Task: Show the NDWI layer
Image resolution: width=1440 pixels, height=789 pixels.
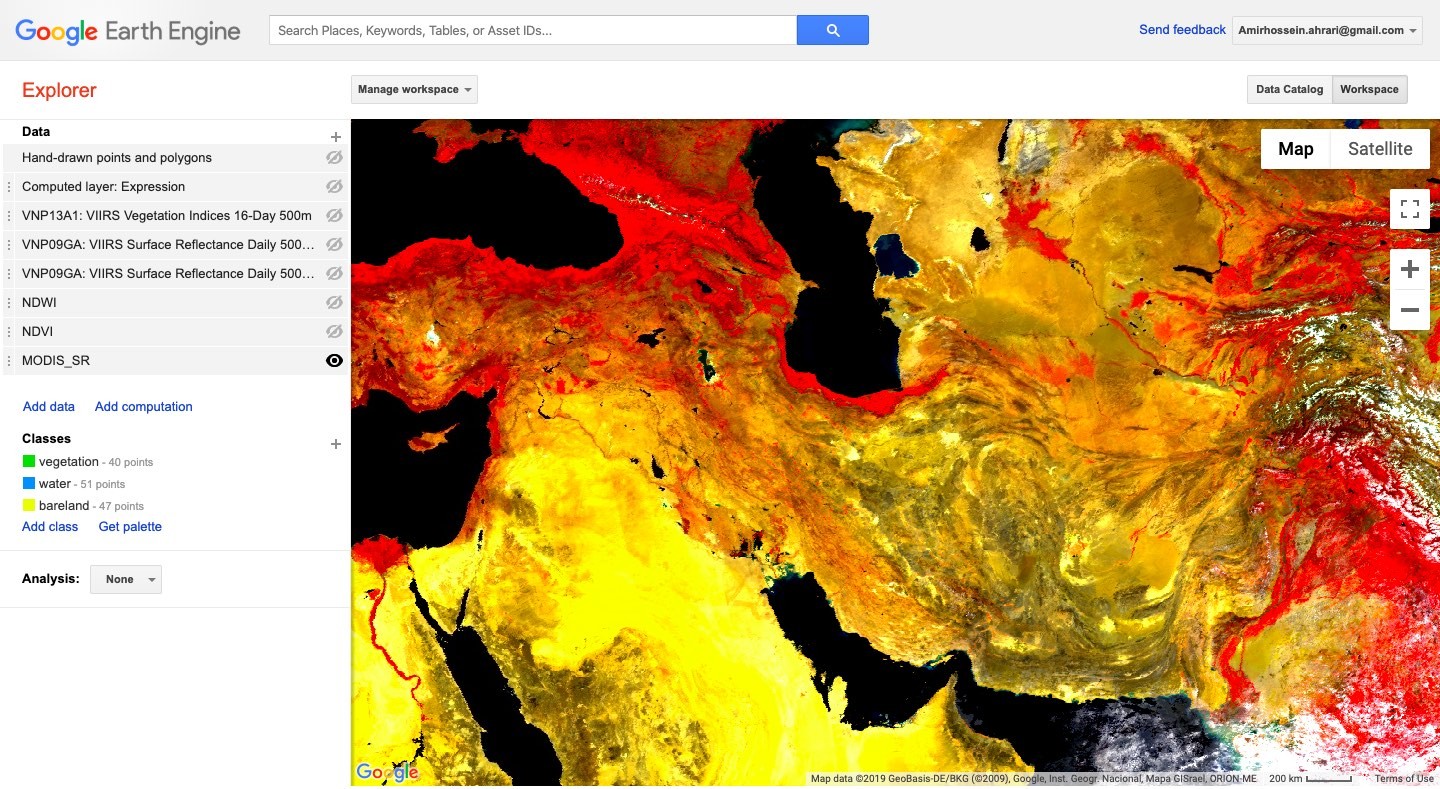Action: point(334,302)
